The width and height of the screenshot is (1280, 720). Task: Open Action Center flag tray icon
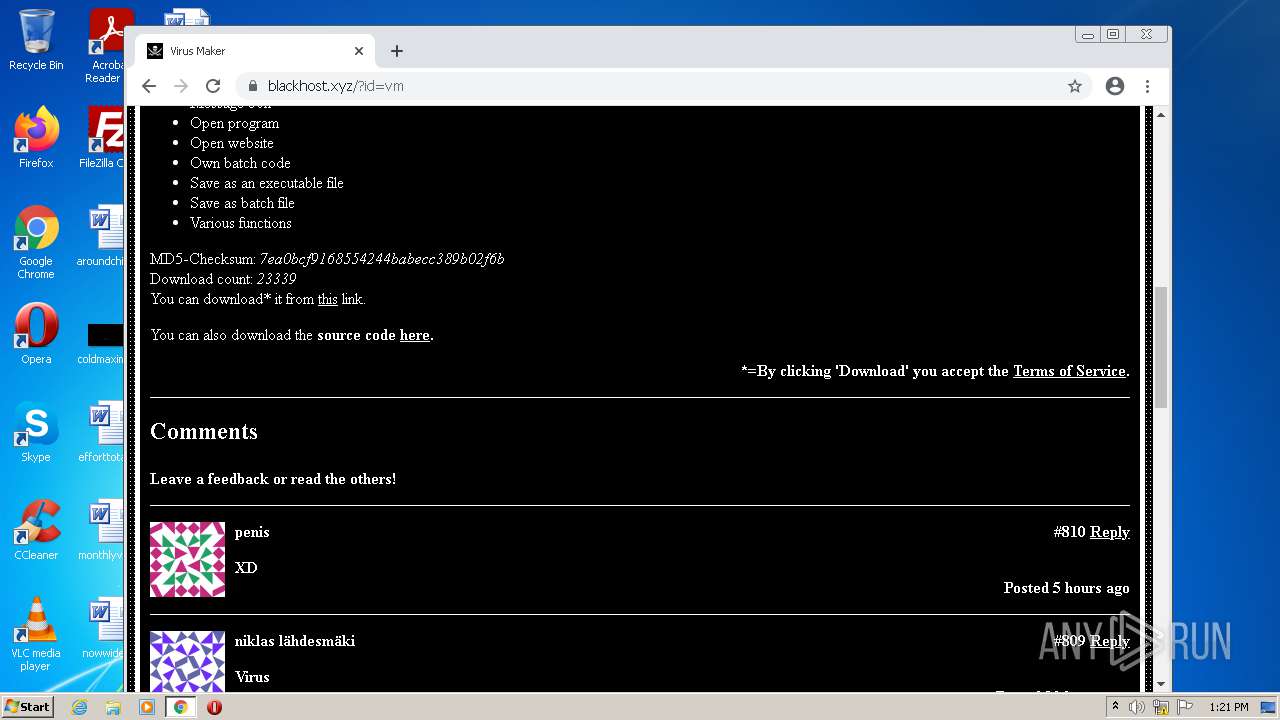[1185, 707]
